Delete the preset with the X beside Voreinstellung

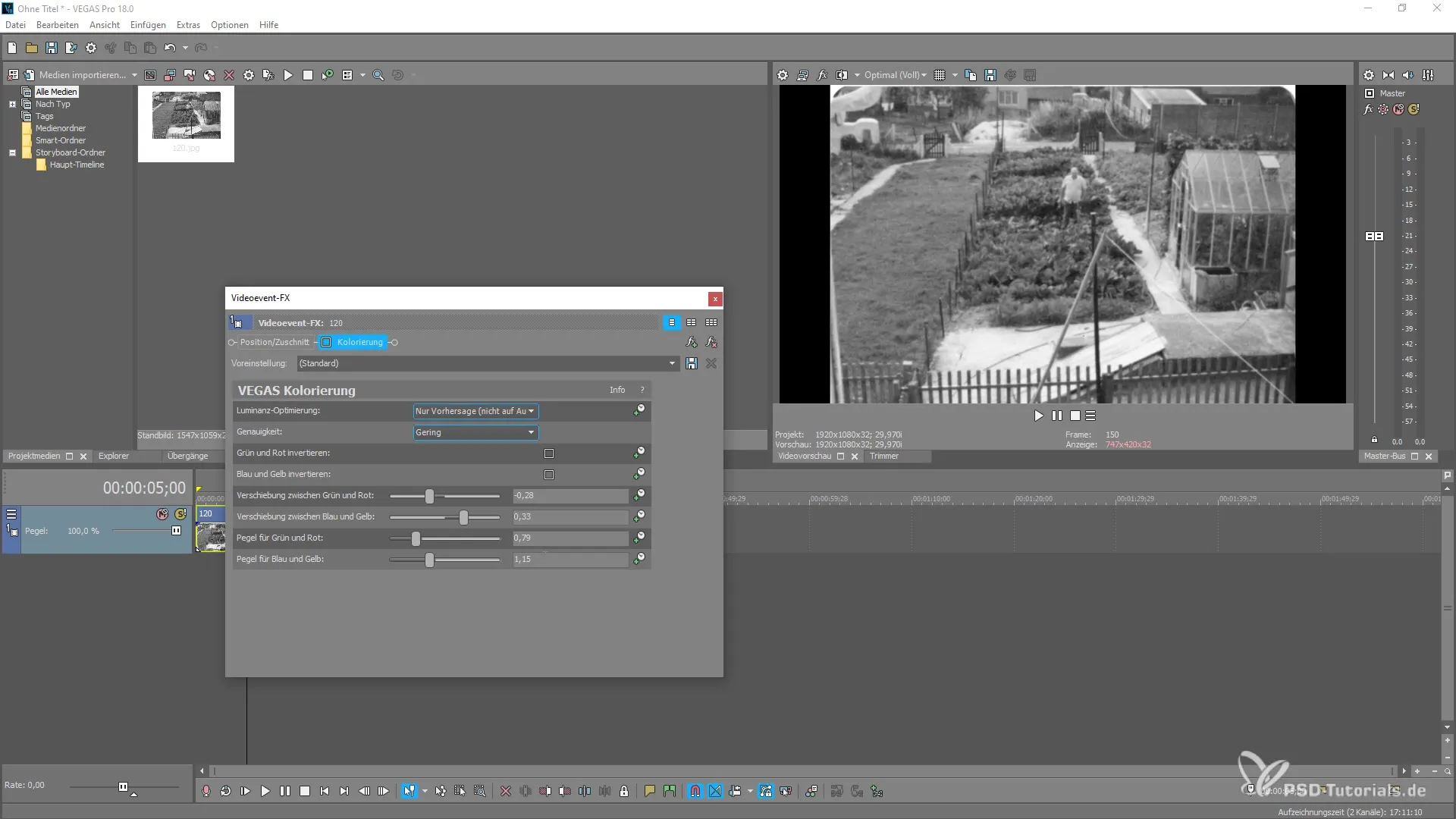(711, 363)
